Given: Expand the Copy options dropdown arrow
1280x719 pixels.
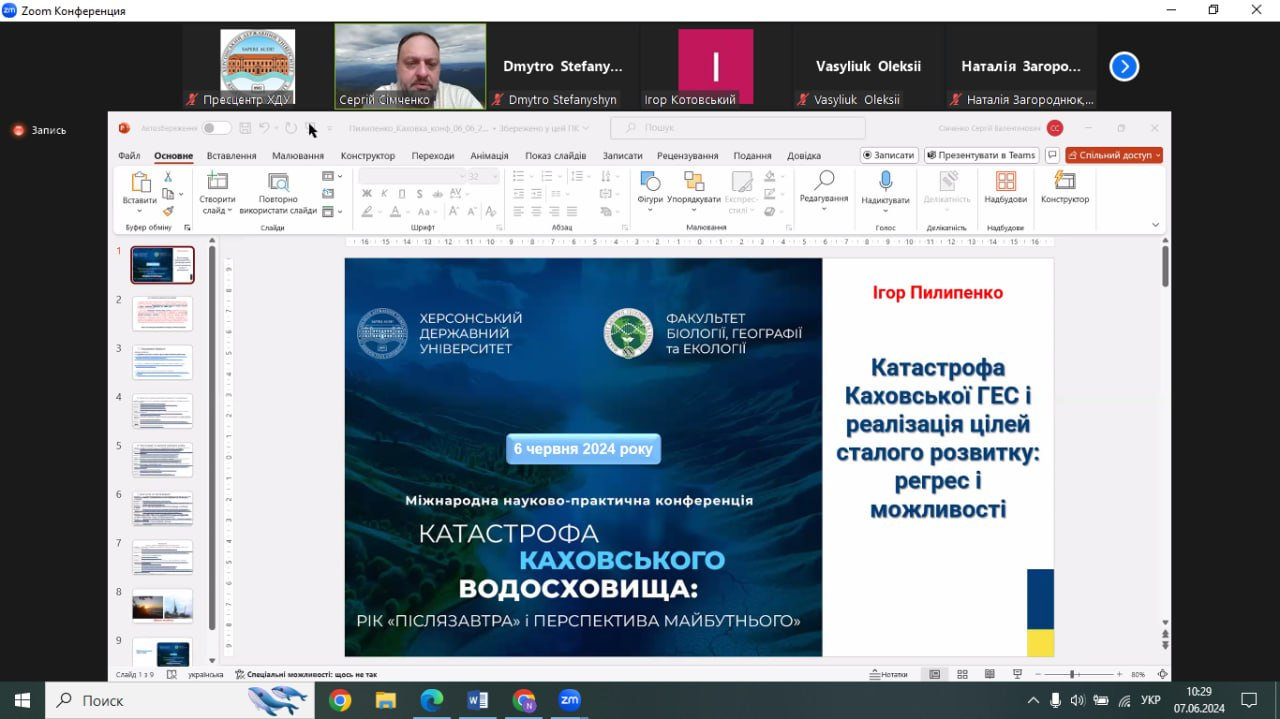Looking at the screenshot, I should tap(181, 194).
